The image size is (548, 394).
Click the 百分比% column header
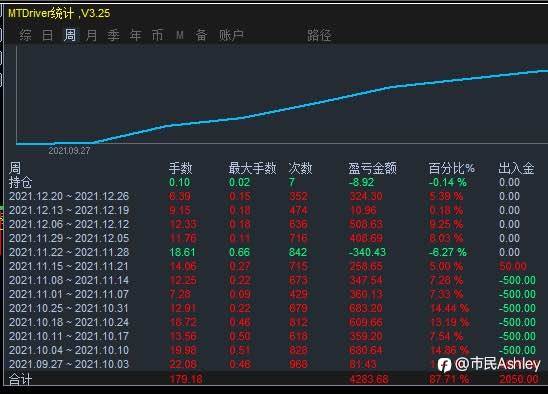tap(452, 168)
